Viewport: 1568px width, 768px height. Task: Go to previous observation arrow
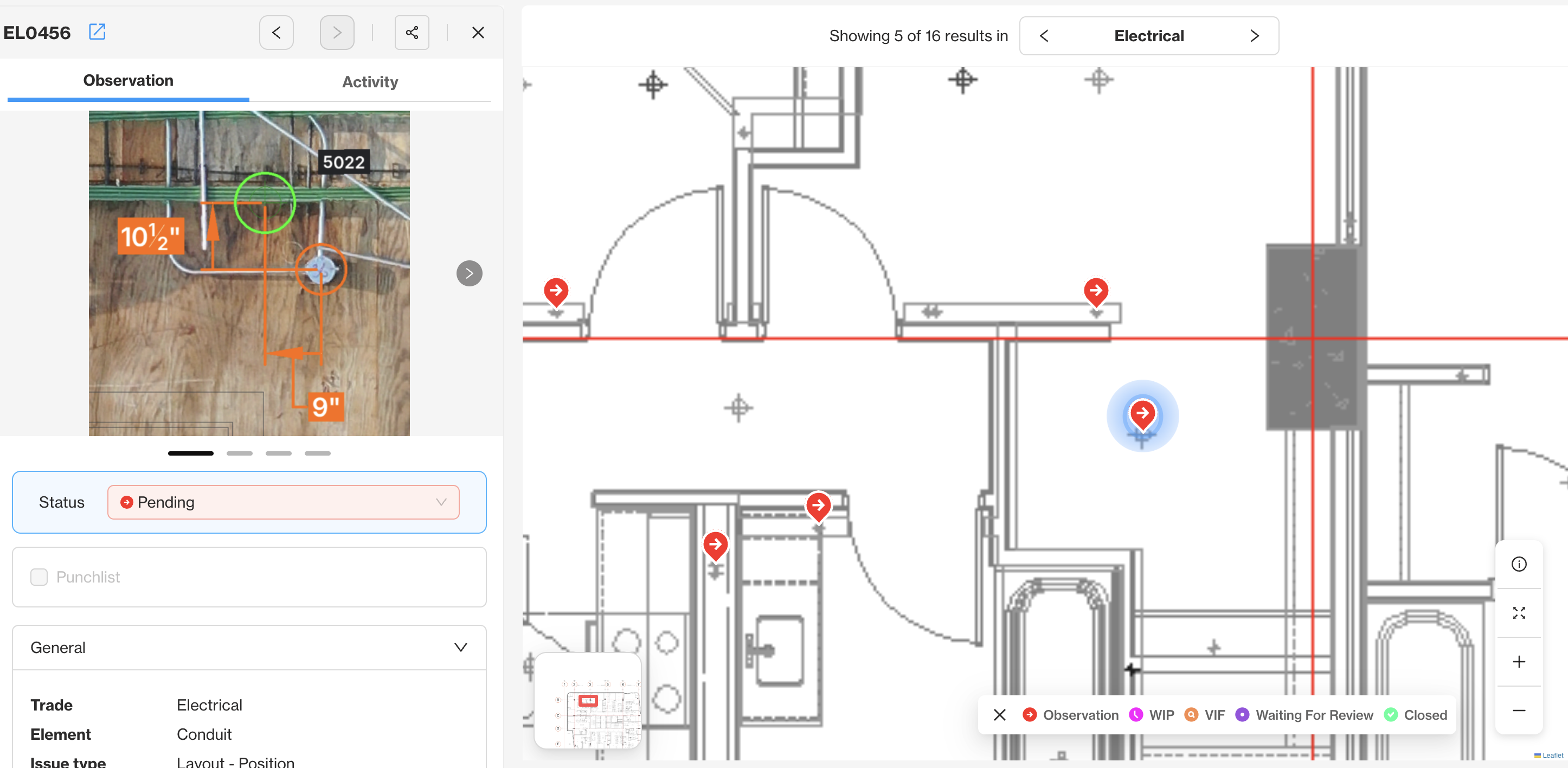277,33
